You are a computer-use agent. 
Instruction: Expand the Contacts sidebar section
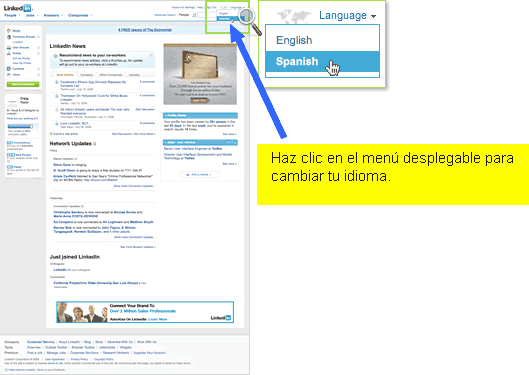[38, 69]
